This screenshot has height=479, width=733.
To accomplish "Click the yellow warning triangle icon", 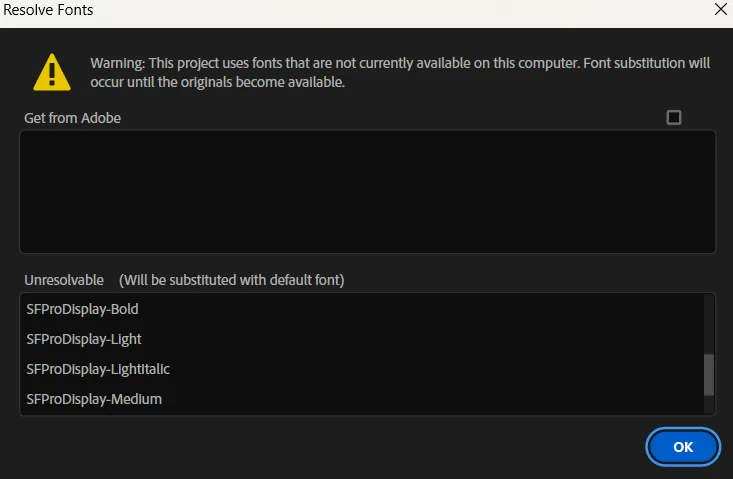I will click(51, 72).
